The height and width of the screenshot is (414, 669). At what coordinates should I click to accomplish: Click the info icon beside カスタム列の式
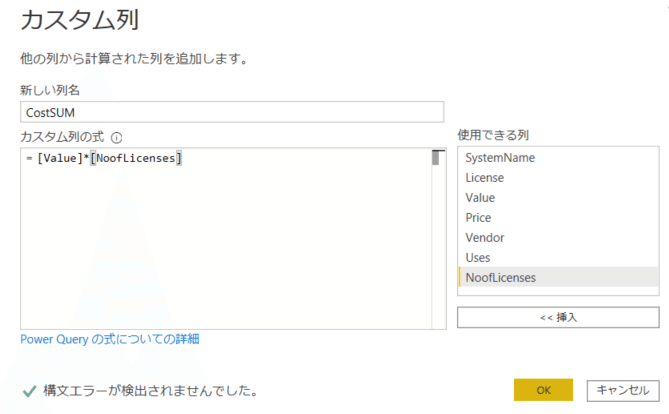point(117,138)
